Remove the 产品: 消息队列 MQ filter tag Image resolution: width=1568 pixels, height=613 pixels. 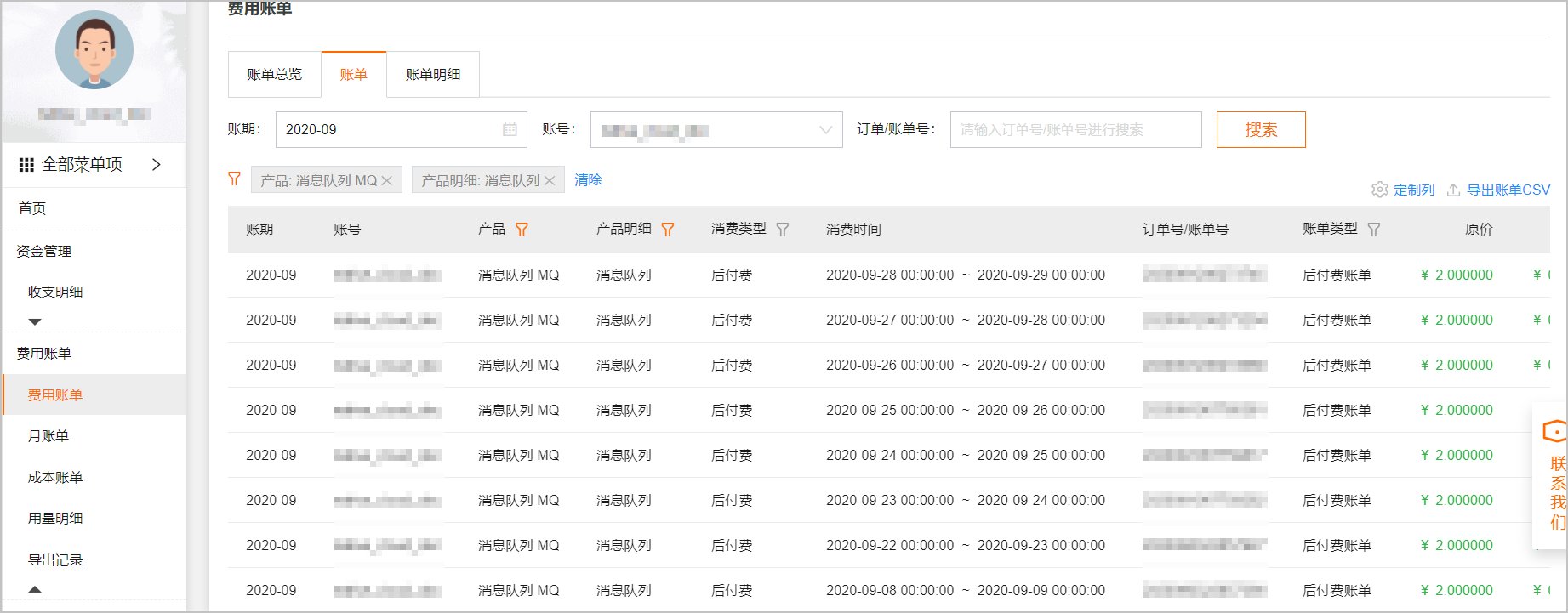point(387,180)
